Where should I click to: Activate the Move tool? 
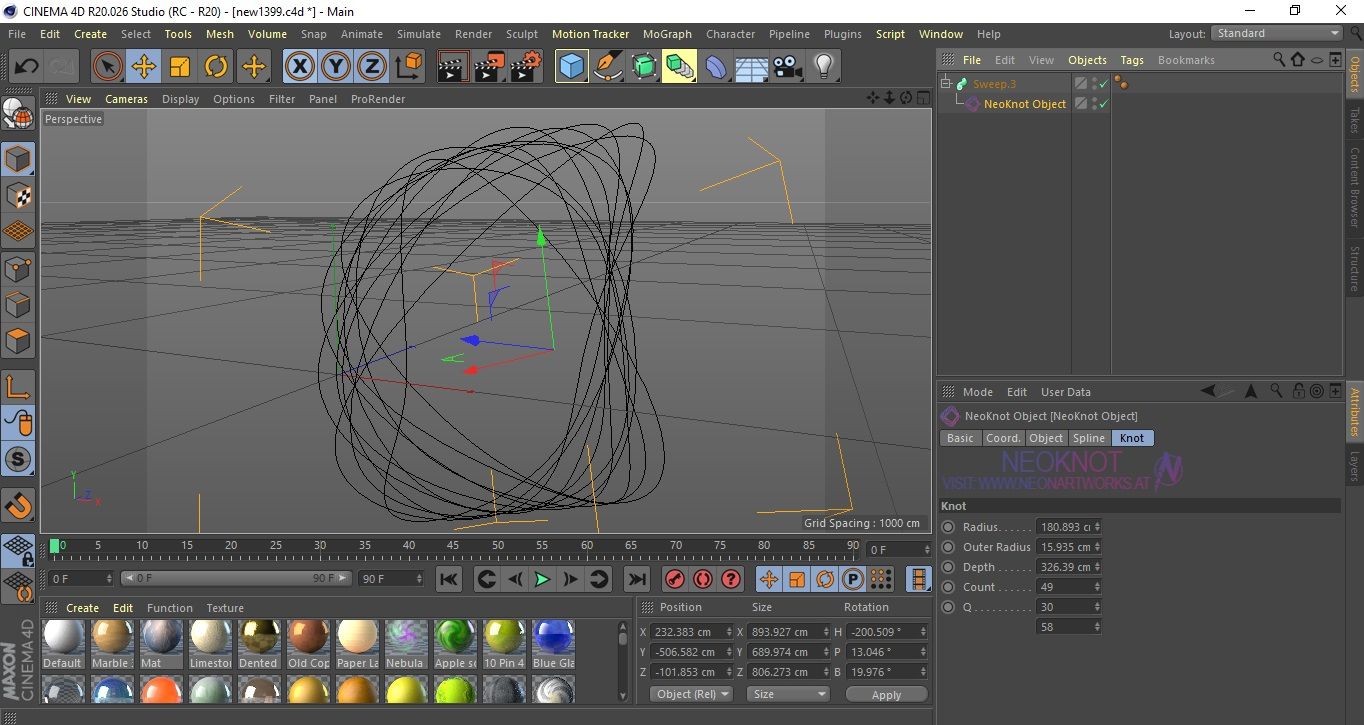tap(144, 67)
